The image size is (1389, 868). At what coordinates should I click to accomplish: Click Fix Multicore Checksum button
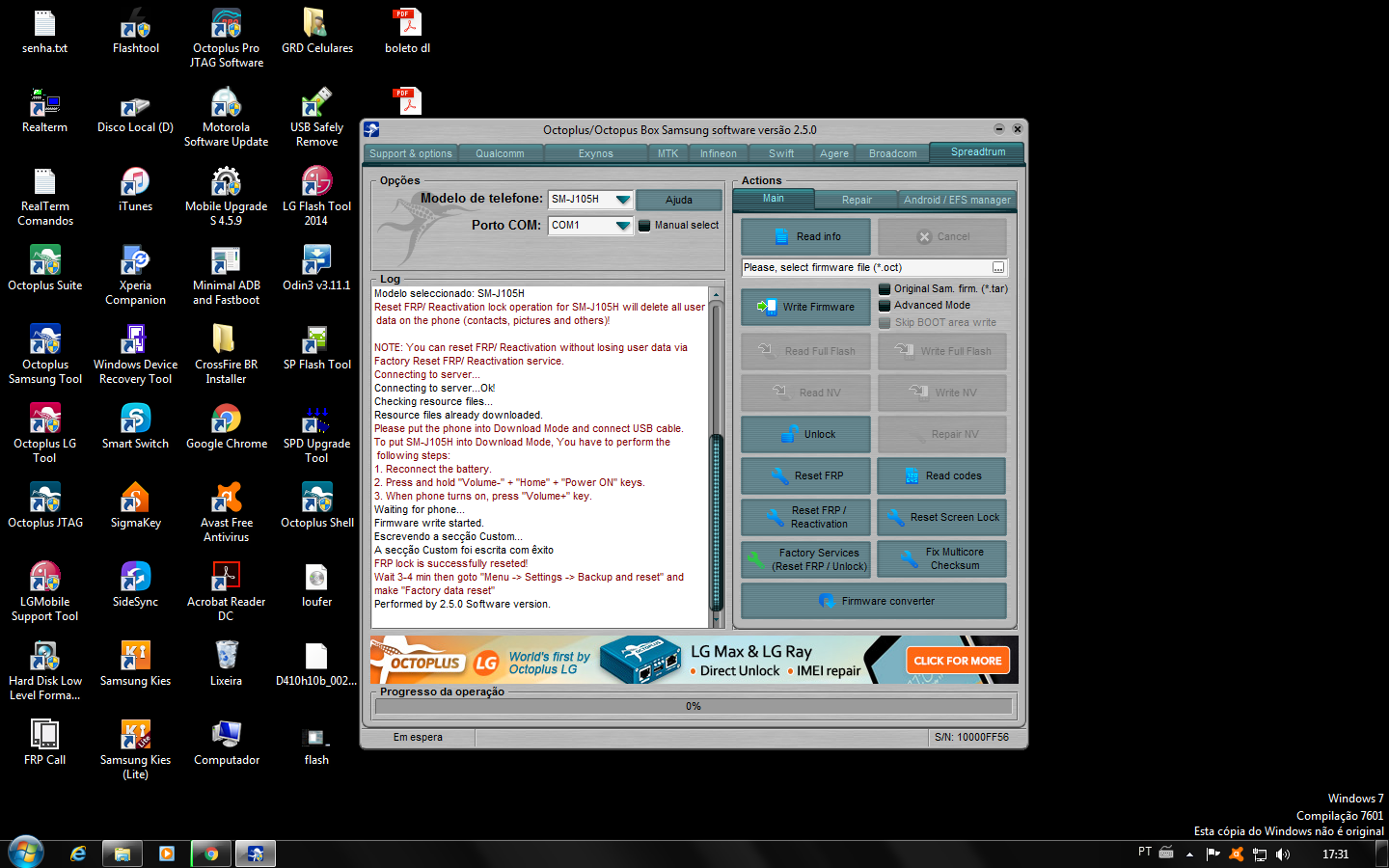941,559
